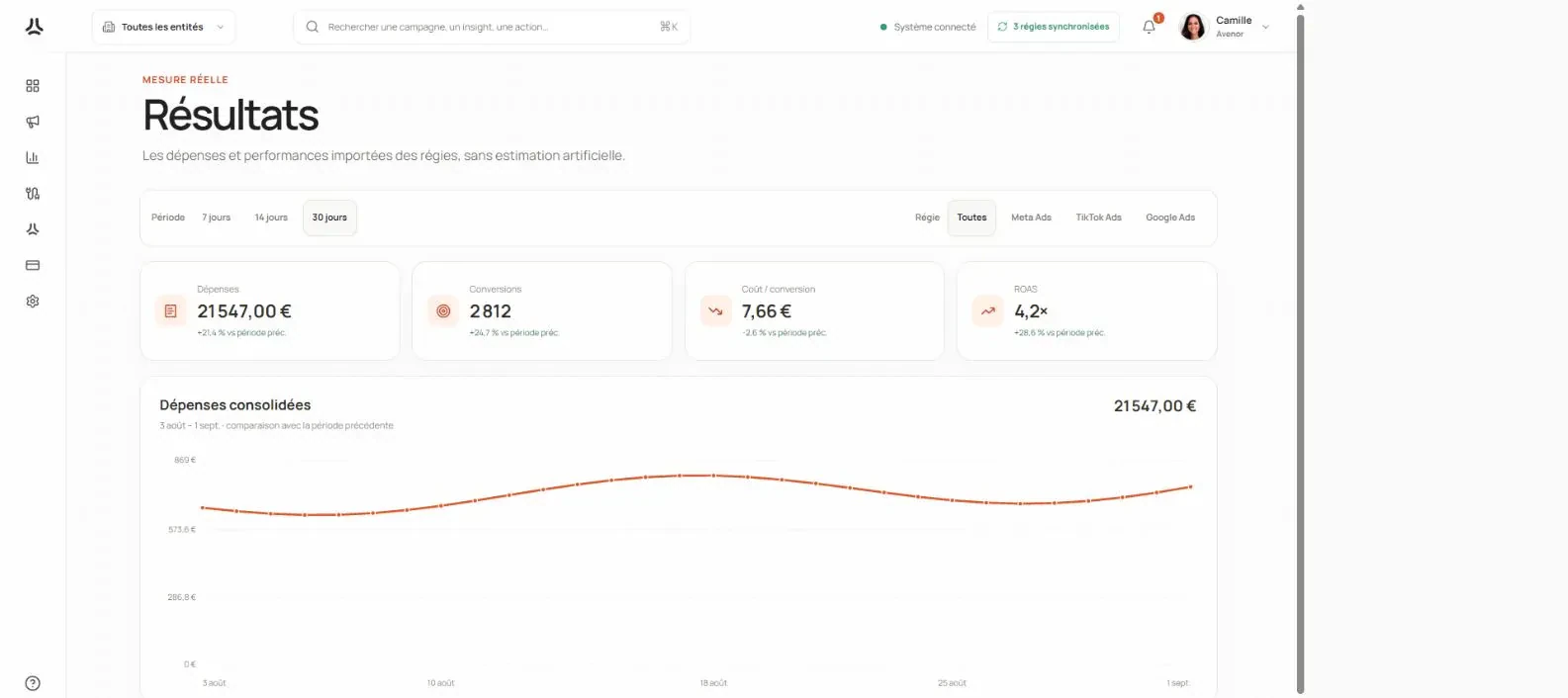Image resolution: width=1568 pixels, height=698 pixels.
Task: Click the Dépenses card receipt icon
Action: [170, 311]
